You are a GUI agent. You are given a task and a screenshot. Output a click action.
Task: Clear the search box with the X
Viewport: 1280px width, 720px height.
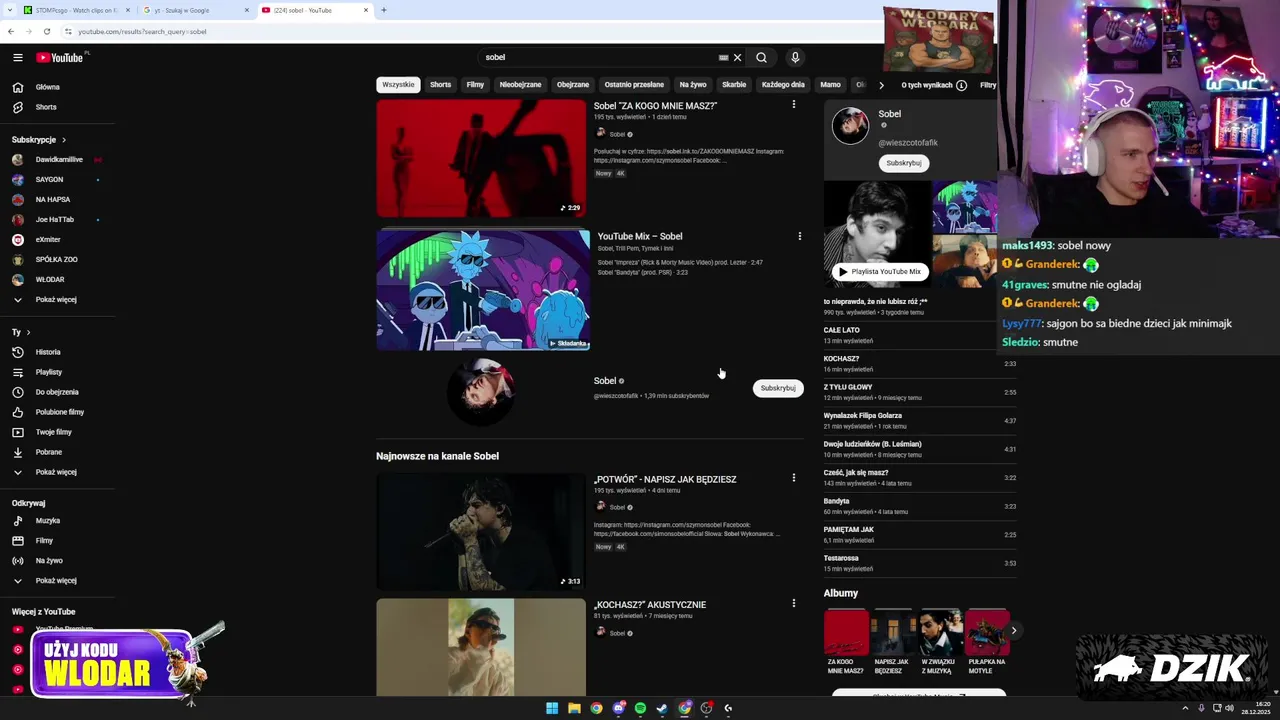pos(737,57)
